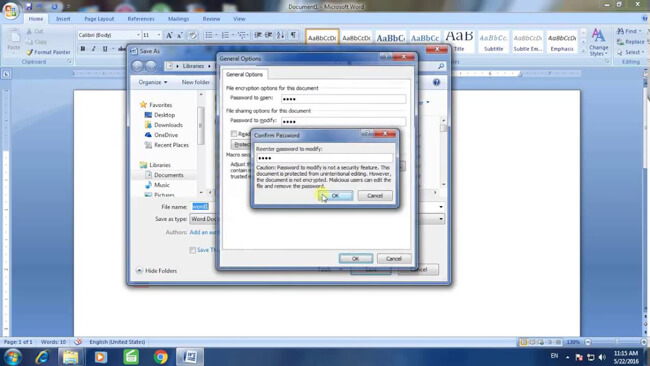This screenshot has width=650, height=366.
Task: Click the Office button
Action: click(x=10, y=10)
